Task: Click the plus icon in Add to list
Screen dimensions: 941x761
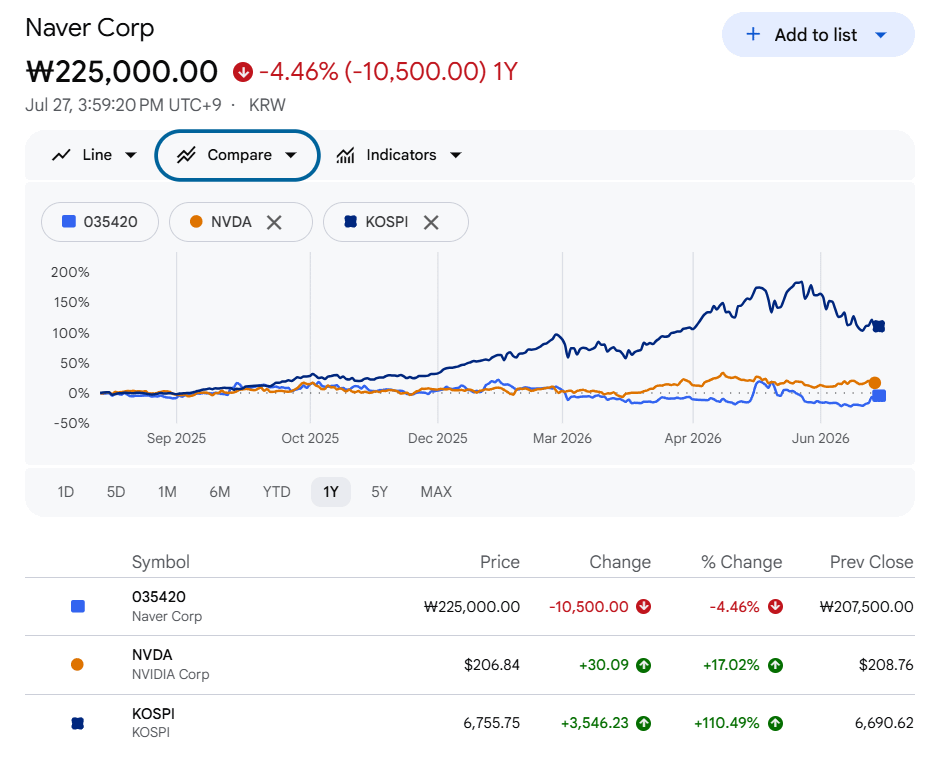Action: pos(753,34)
